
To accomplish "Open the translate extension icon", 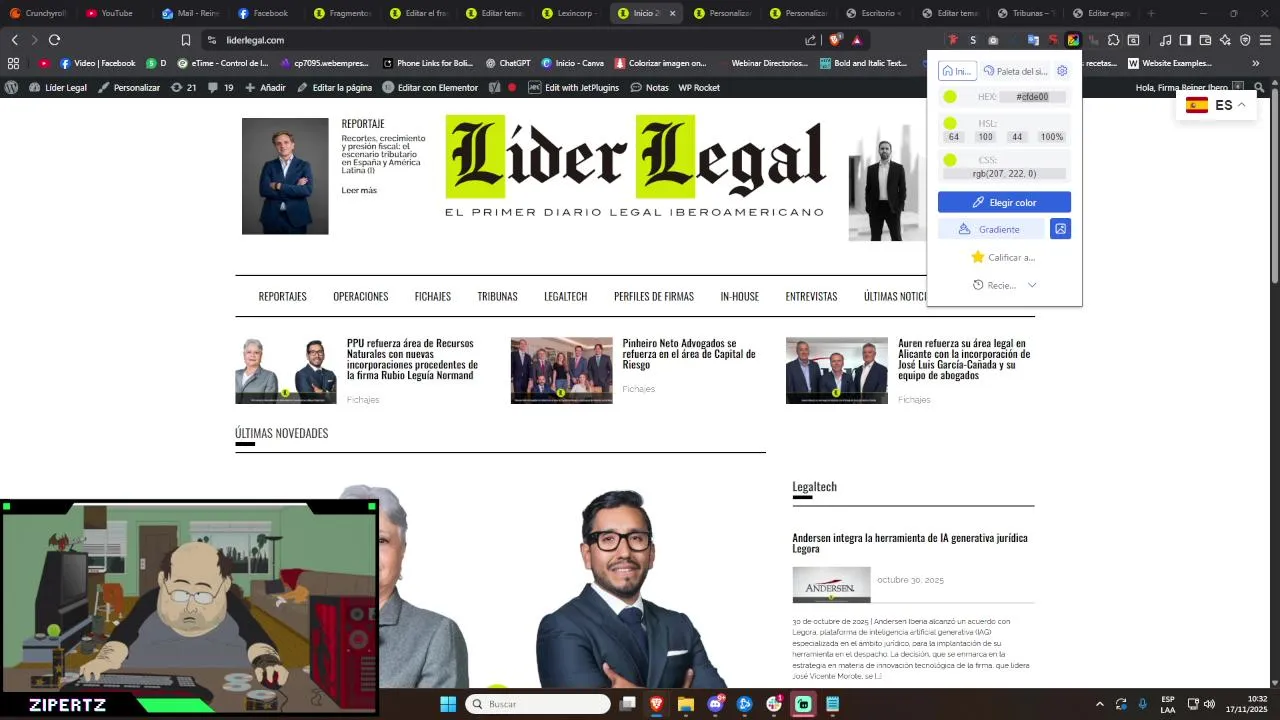I will pyautogui.click(x=1033, y=40).
